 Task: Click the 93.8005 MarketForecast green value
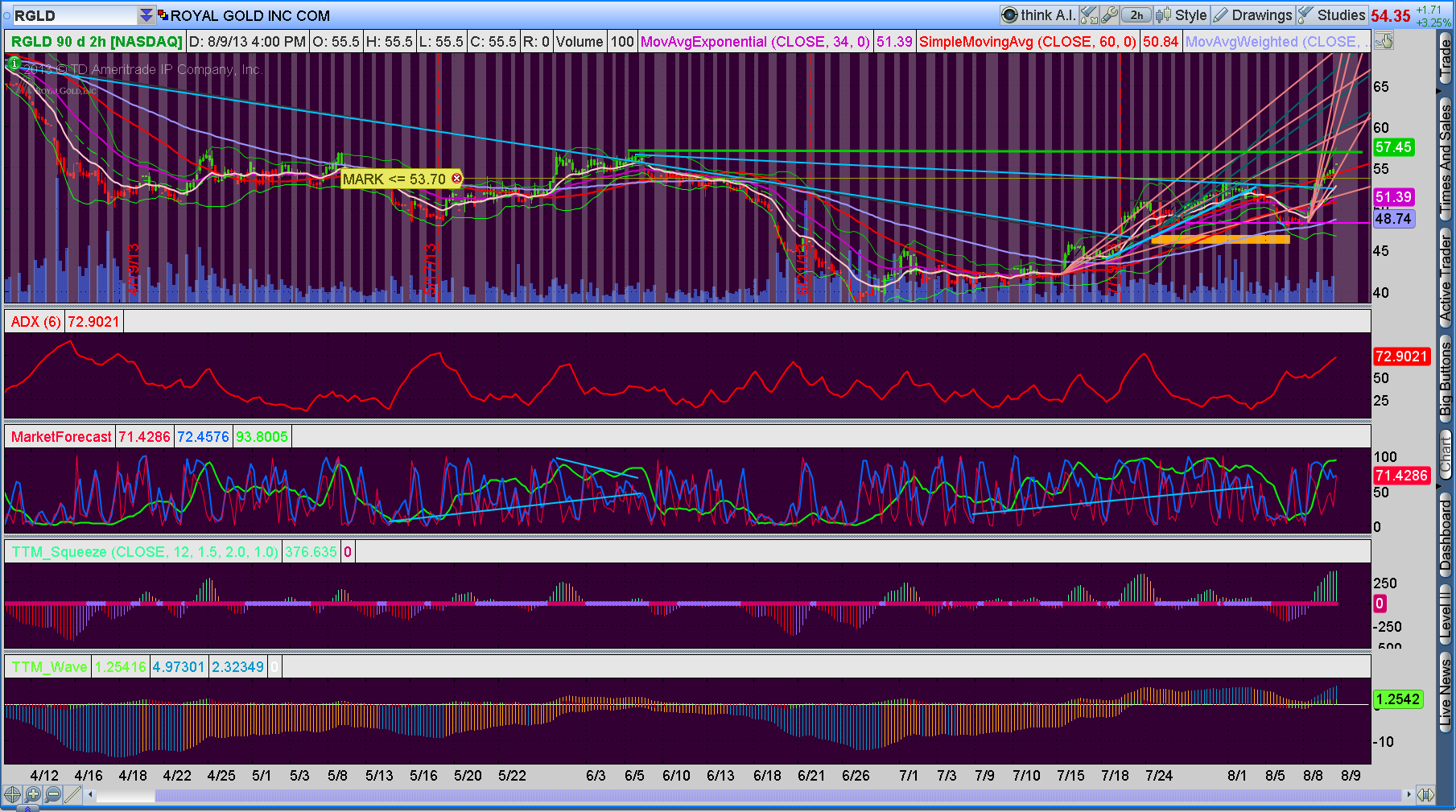262,437
